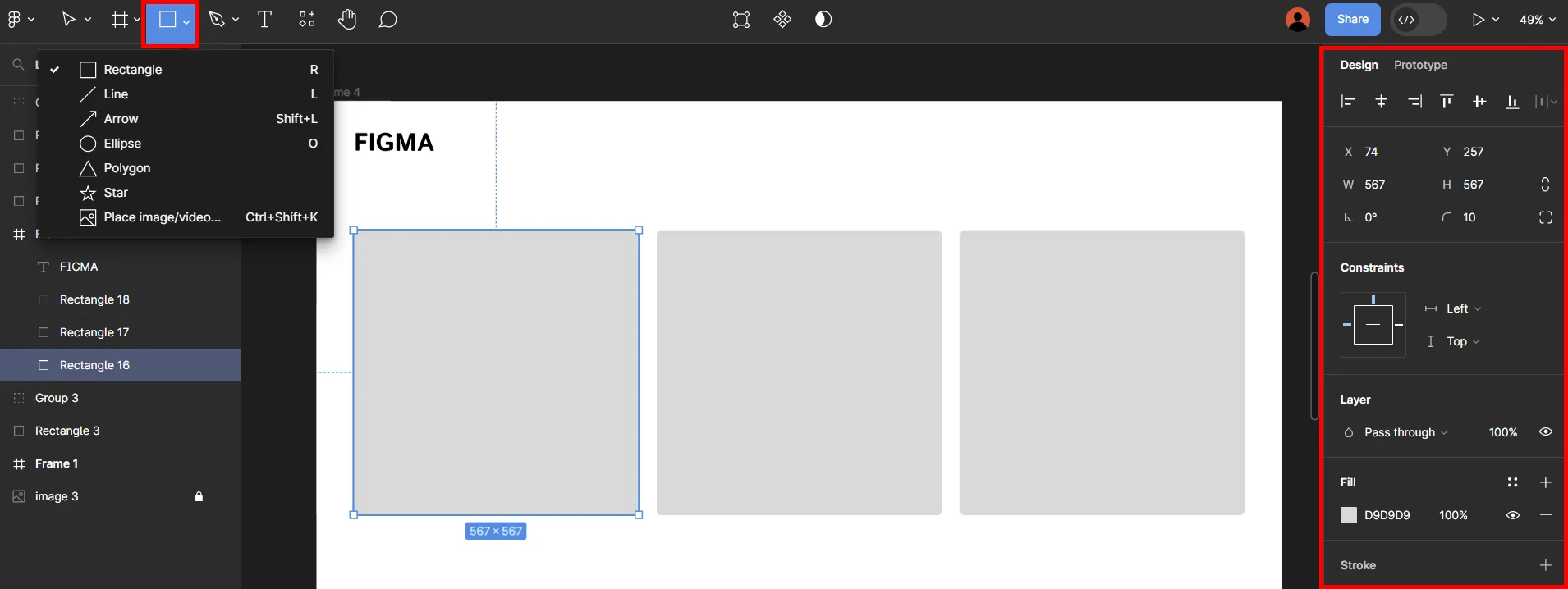
Task: Click the Present play icon
Action: (x=1478, y=20)
